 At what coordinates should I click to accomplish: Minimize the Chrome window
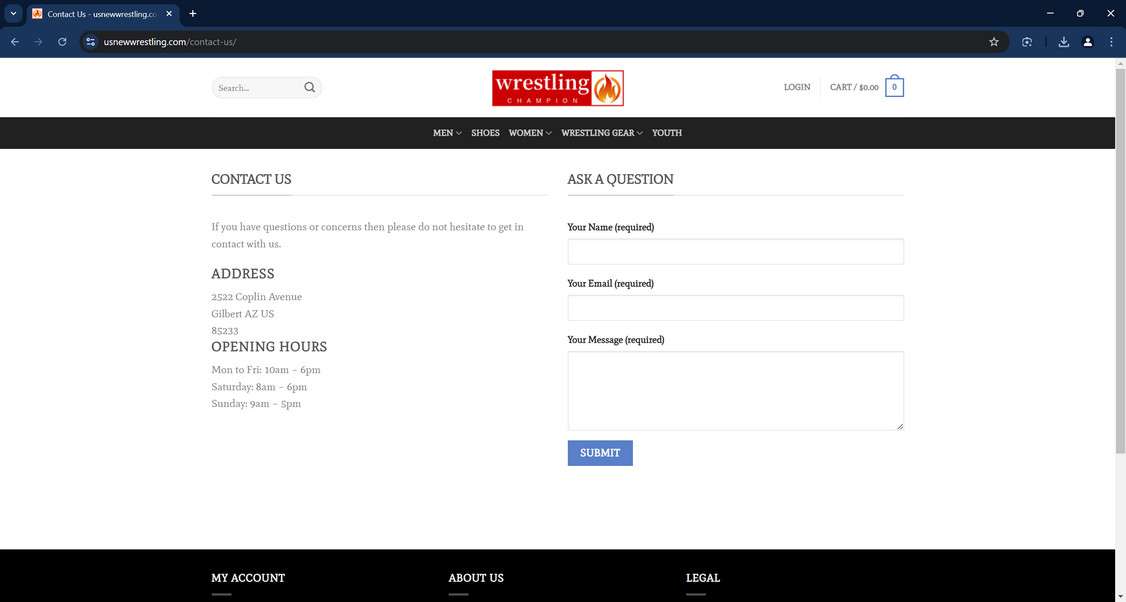[1050, 14]
